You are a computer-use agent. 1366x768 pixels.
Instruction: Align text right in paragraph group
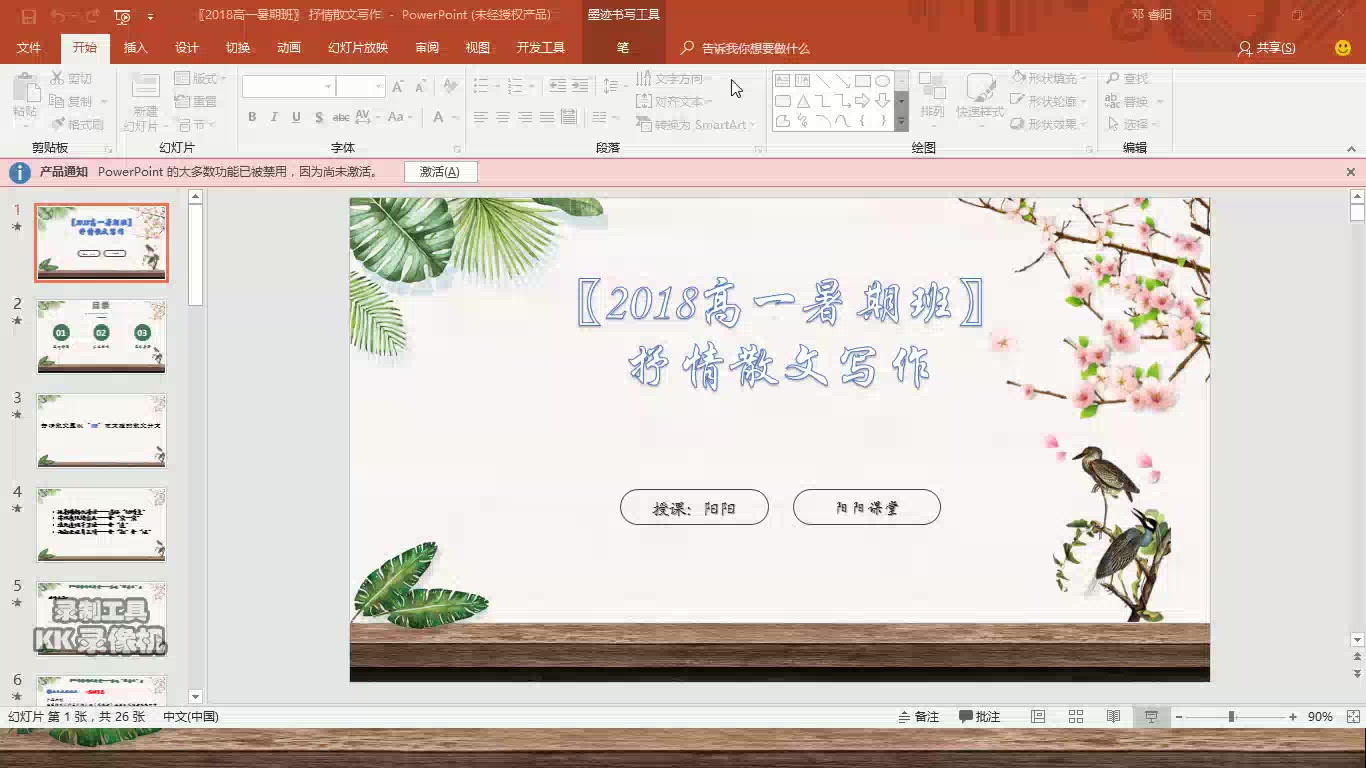(x=525, y=117)
